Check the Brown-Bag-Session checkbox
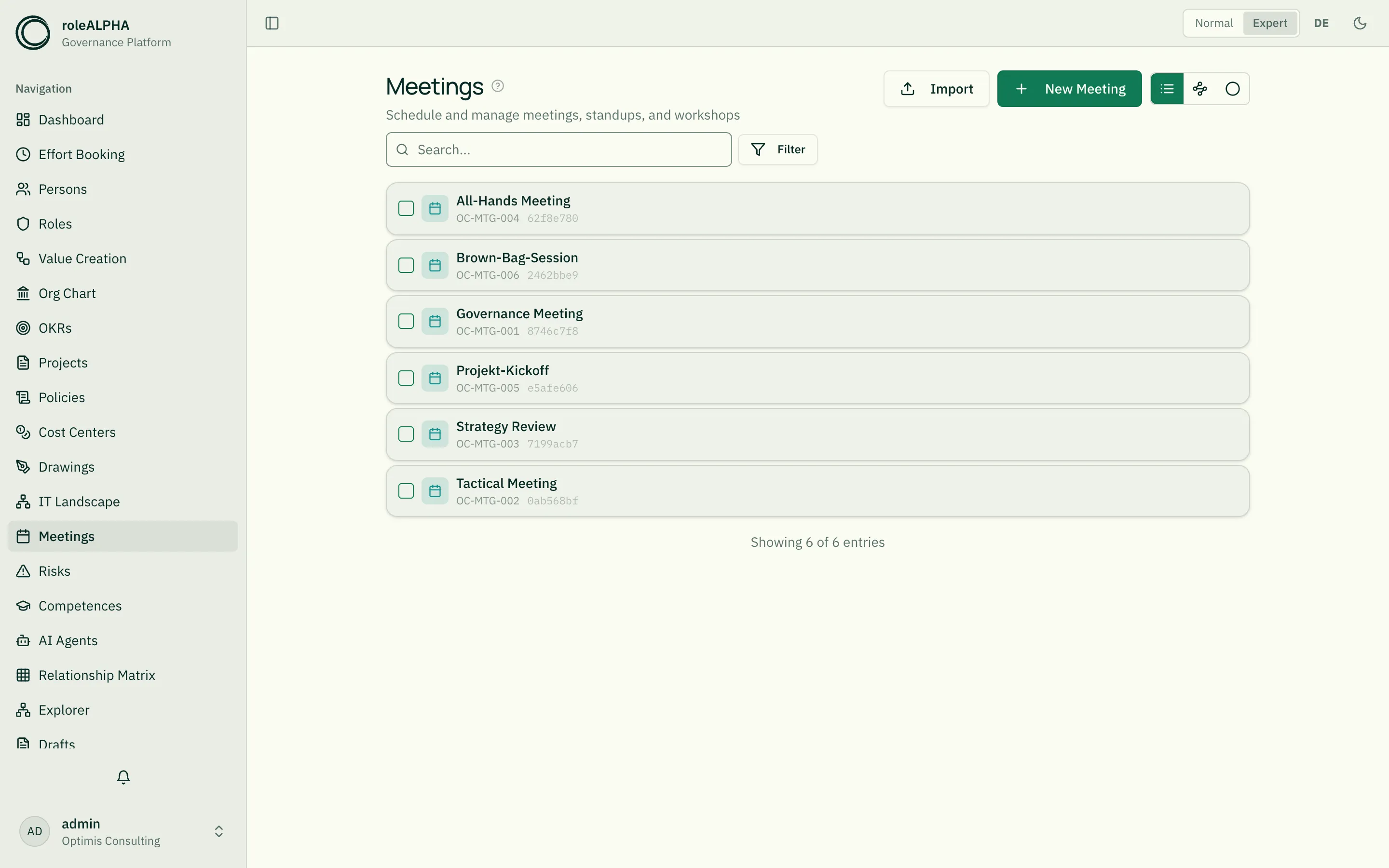The height and width of the screenshot is (868, 1389). 406,265
